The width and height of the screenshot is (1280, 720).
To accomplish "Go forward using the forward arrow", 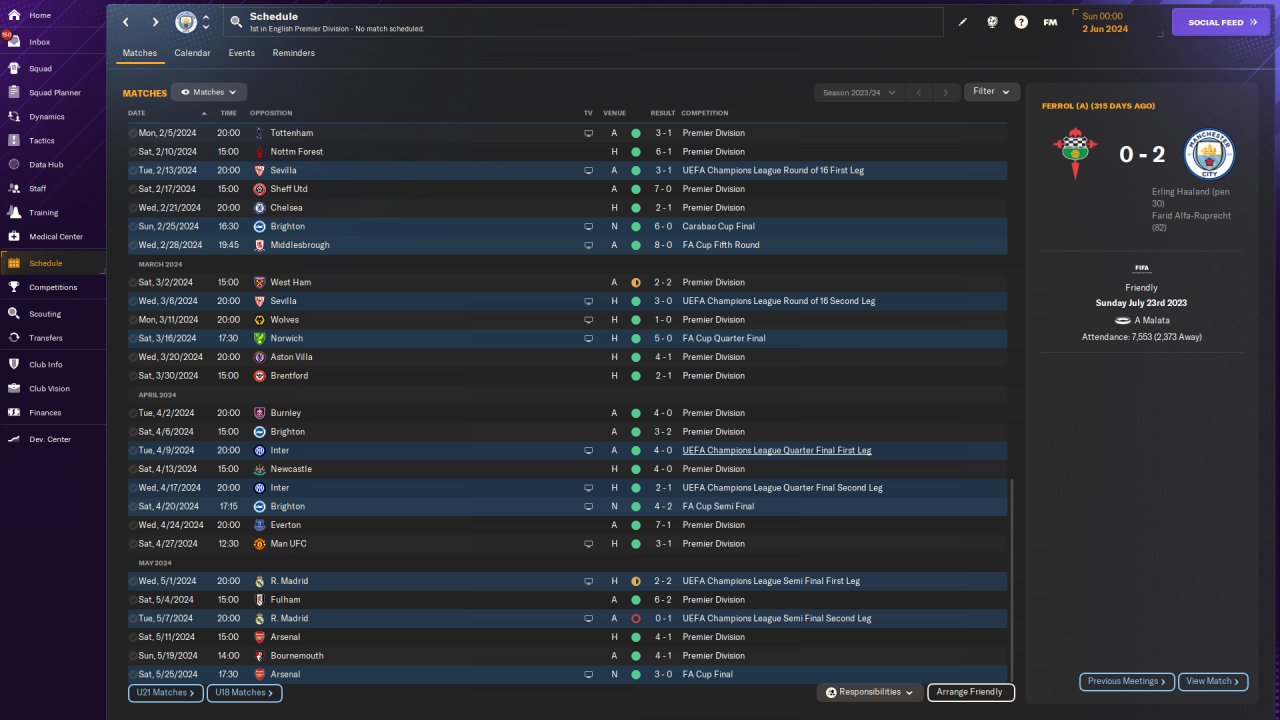I will pos(155,22).
